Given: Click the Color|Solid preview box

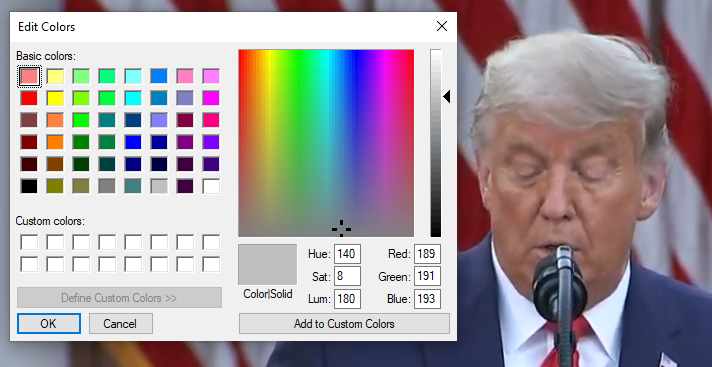Looking at the screenshot, I should click(267, 264).
